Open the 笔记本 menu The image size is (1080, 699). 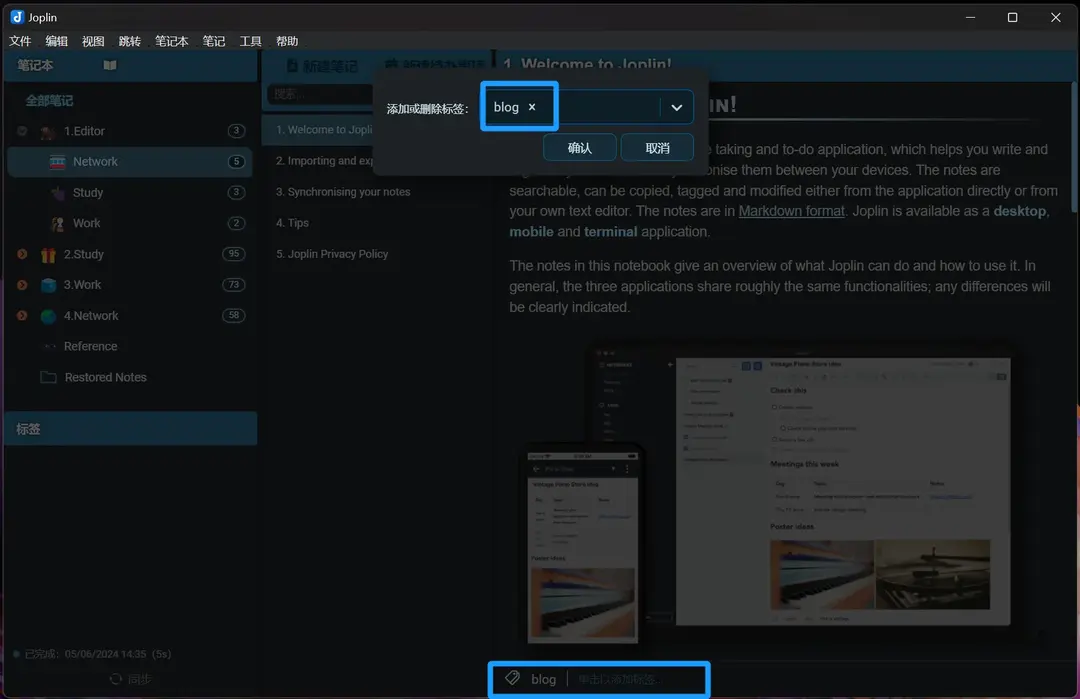pos(172,41)
